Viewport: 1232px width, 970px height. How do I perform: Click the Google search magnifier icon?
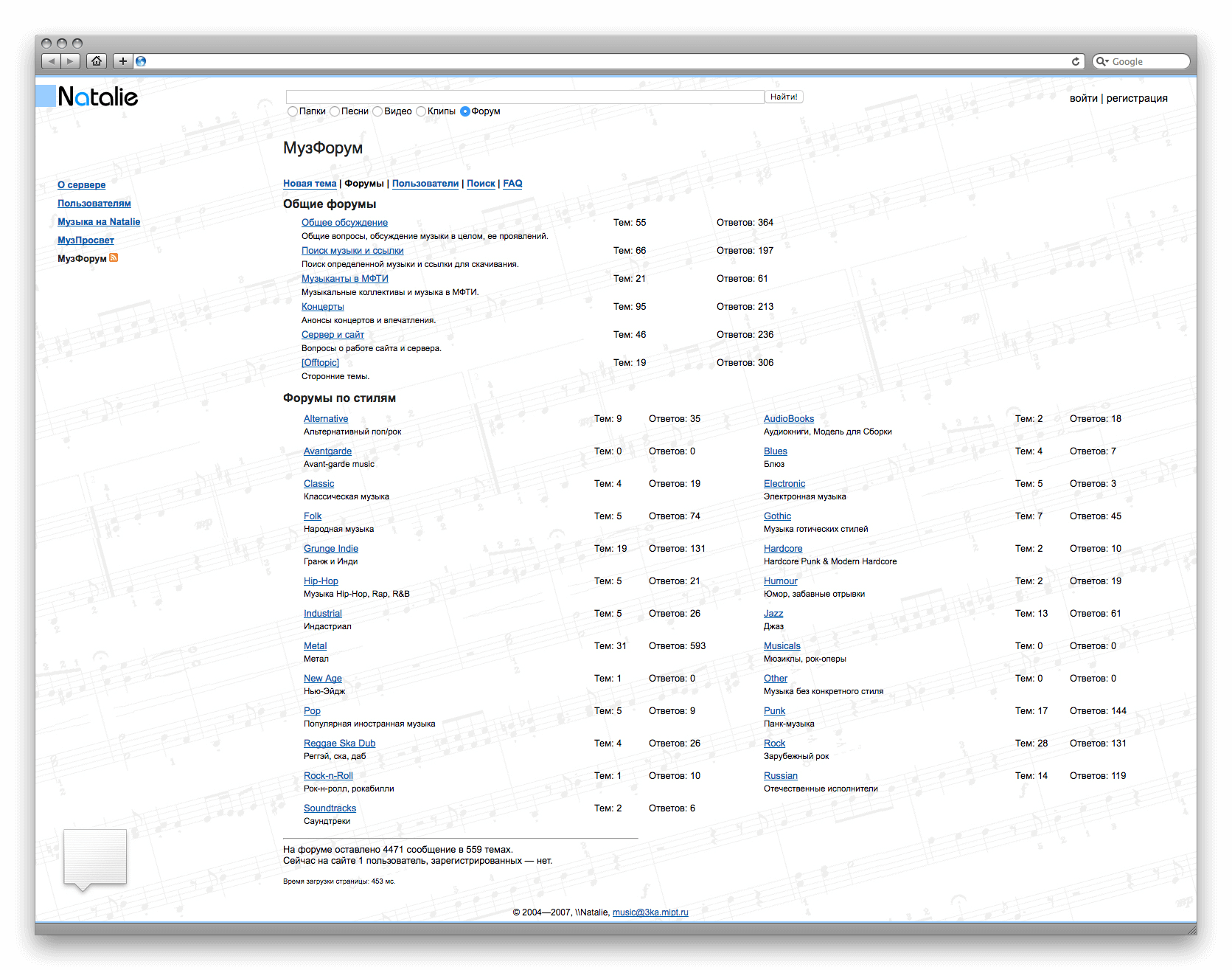click(x=1102, y=61)
